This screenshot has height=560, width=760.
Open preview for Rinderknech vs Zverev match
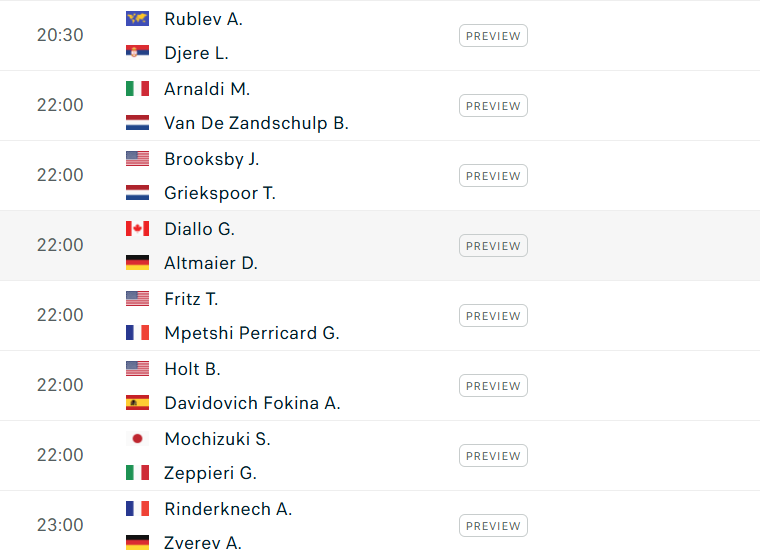coord(493,526)
